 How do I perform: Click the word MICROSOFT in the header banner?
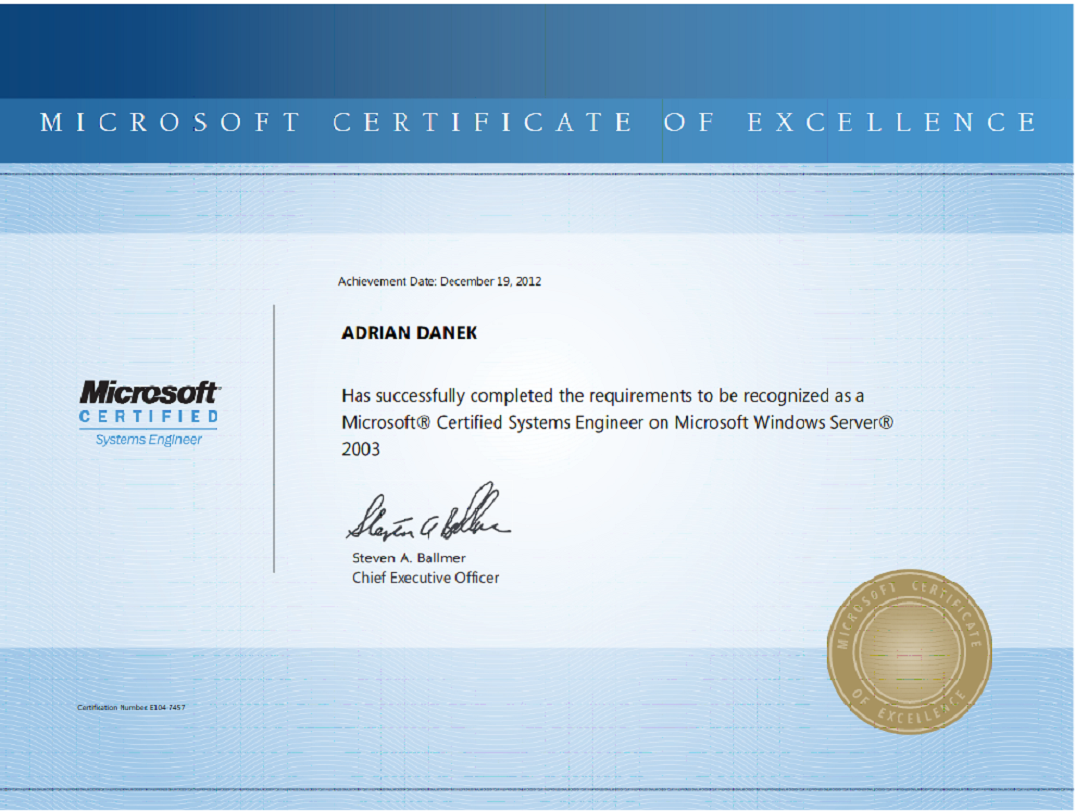point(170,123)
